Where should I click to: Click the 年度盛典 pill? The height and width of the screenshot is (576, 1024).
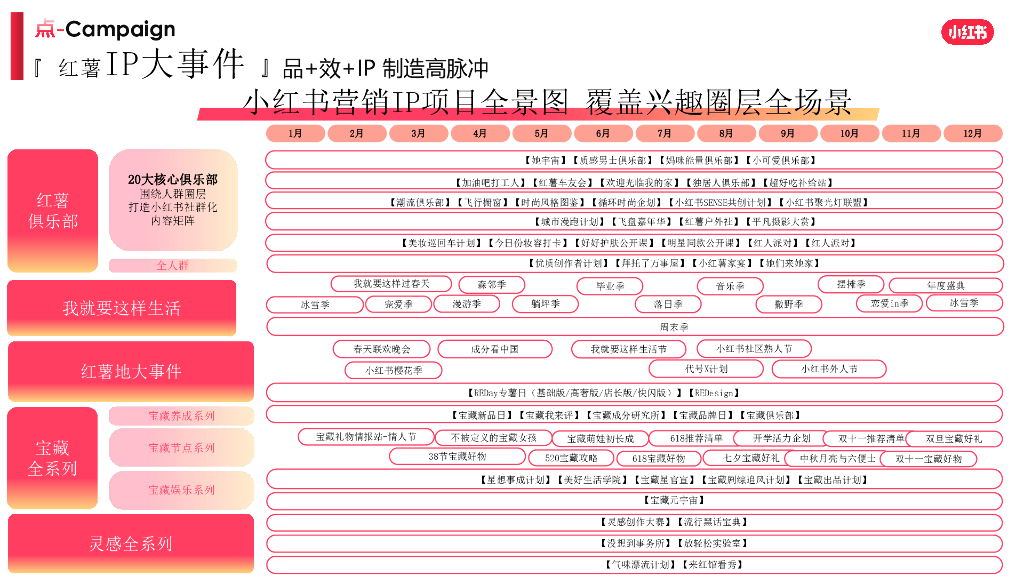click(x=946, y=285)
